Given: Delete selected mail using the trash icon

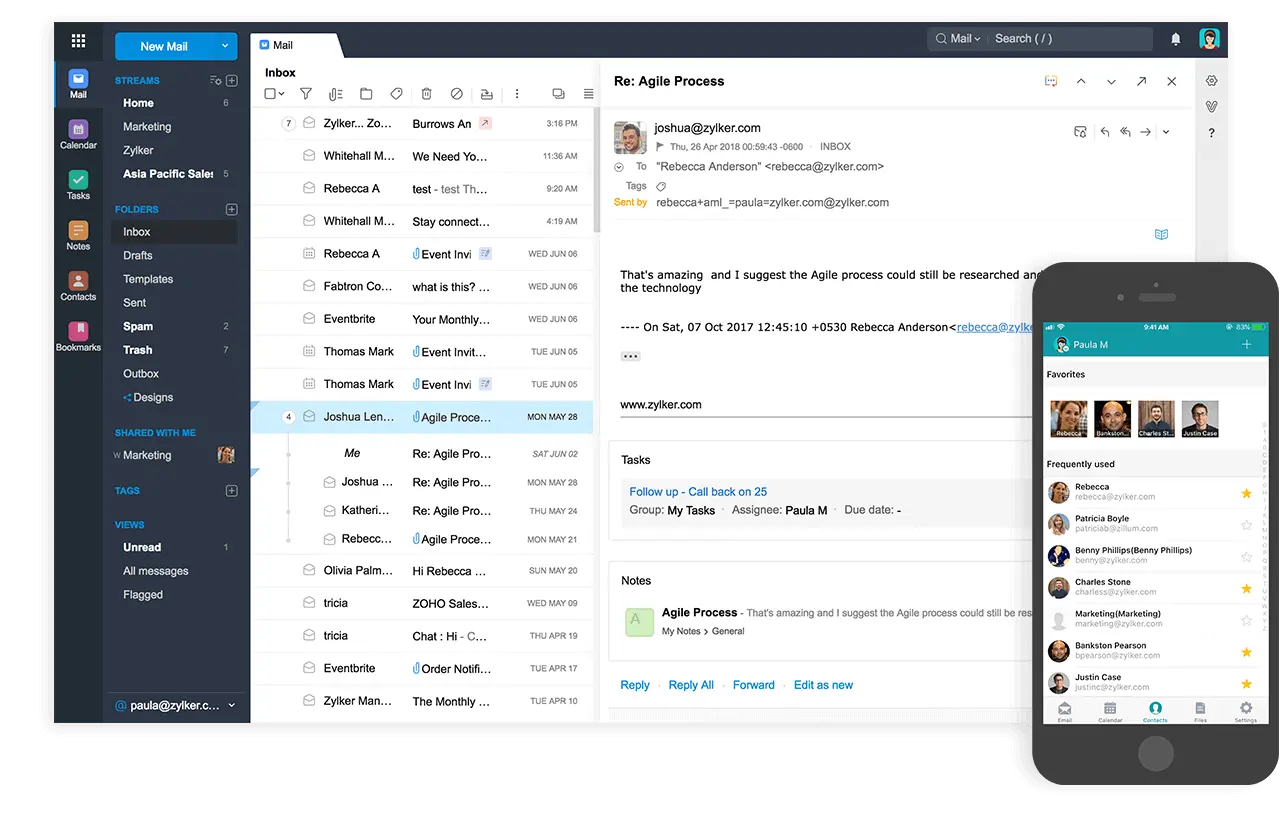Looking at the screenshot, I should (x=426, y=93).
